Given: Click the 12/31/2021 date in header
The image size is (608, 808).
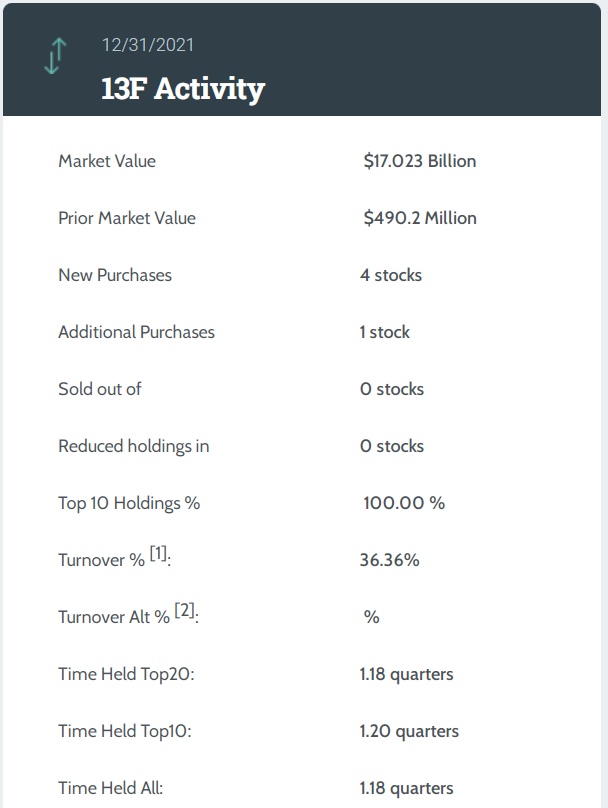Looking at the screenshot, I should coord(148,45).
